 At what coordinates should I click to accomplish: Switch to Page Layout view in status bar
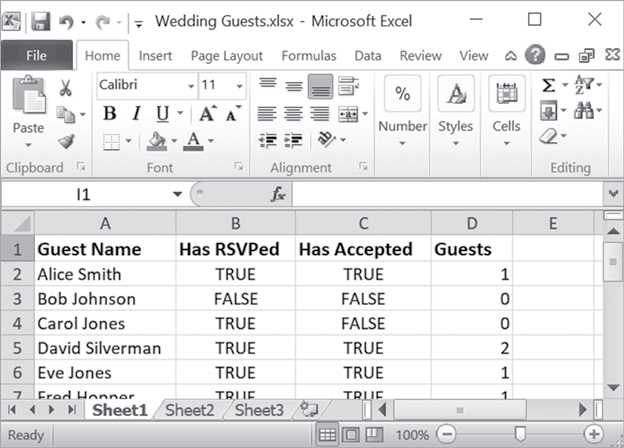(x=350, y=434)
